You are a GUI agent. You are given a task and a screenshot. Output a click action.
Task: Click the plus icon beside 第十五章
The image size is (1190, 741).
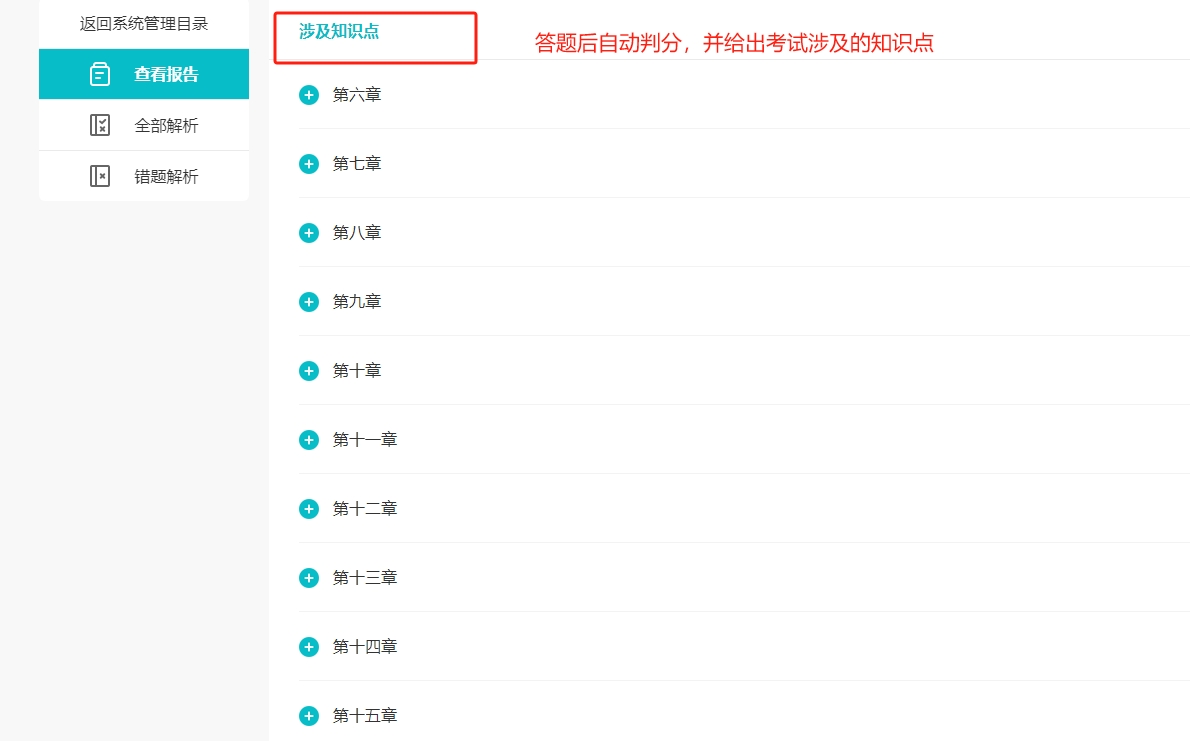pos(308,715)
